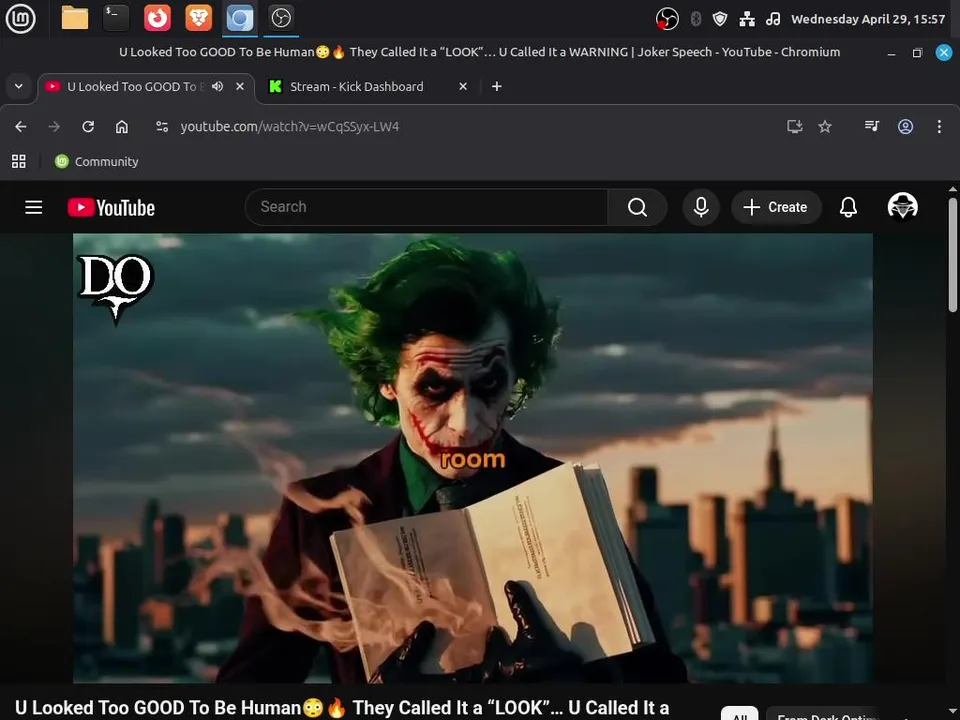Open the panel clock and calendar
Image resolution: width=960 pixels, height=720 pixels.
pos(868,19)
